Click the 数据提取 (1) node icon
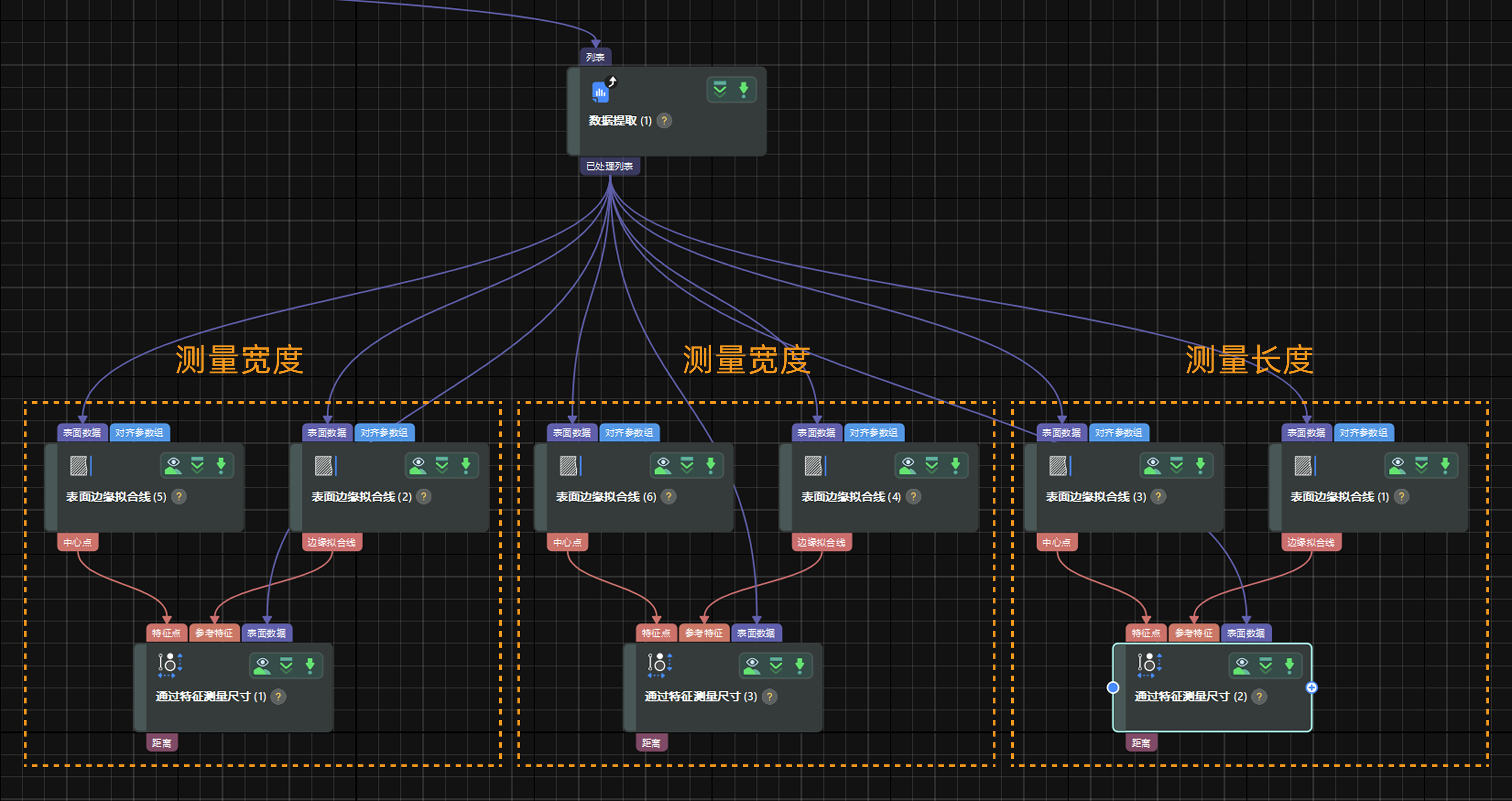Viewport: 1512px width, 801px height. [x=601, y=91]
